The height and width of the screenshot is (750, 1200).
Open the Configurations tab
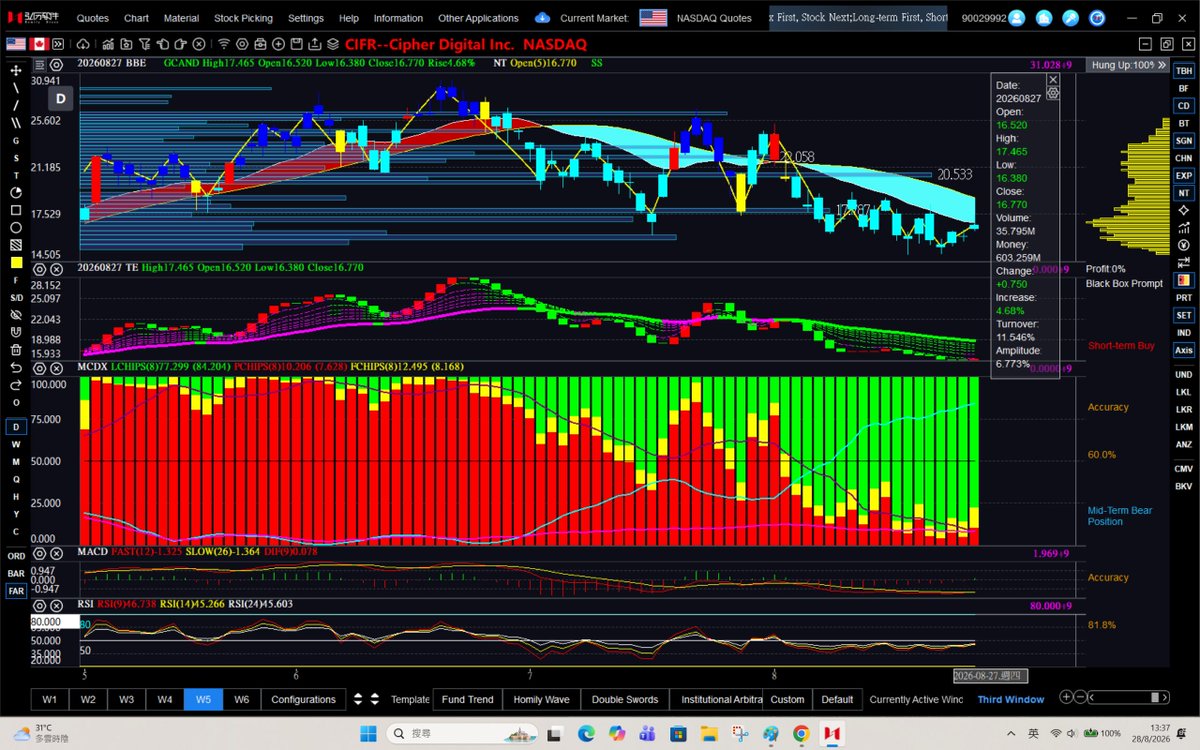(x=303, y=699)
